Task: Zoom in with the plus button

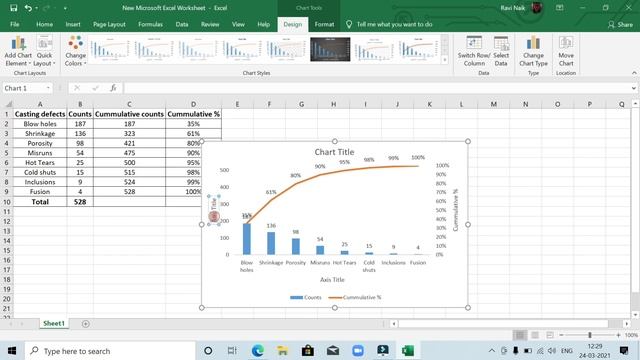Action: (x=618, y=335)
